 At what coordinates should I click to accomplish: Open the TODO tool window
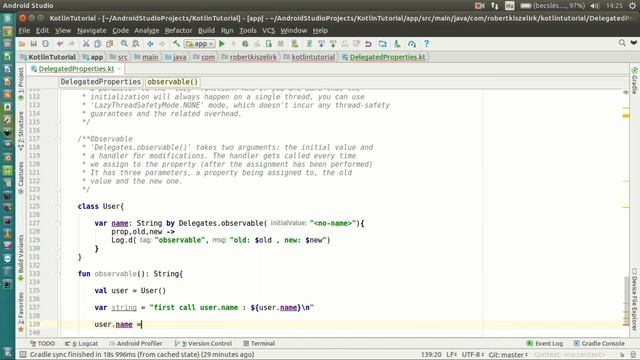click(x=42, y=344)
